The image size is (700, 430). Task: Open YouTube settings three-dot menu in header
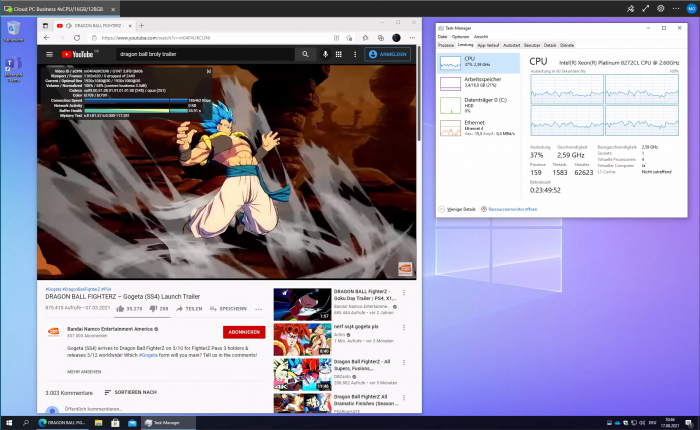(355, 54)
